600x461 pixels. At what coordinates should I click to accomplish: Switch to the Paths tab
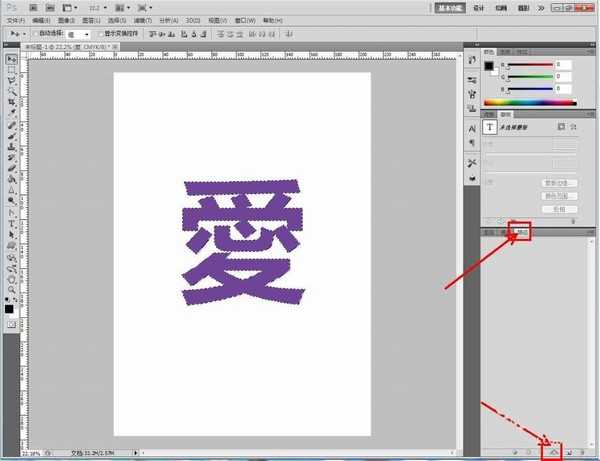pyautogui.click(x=521, y=232)
